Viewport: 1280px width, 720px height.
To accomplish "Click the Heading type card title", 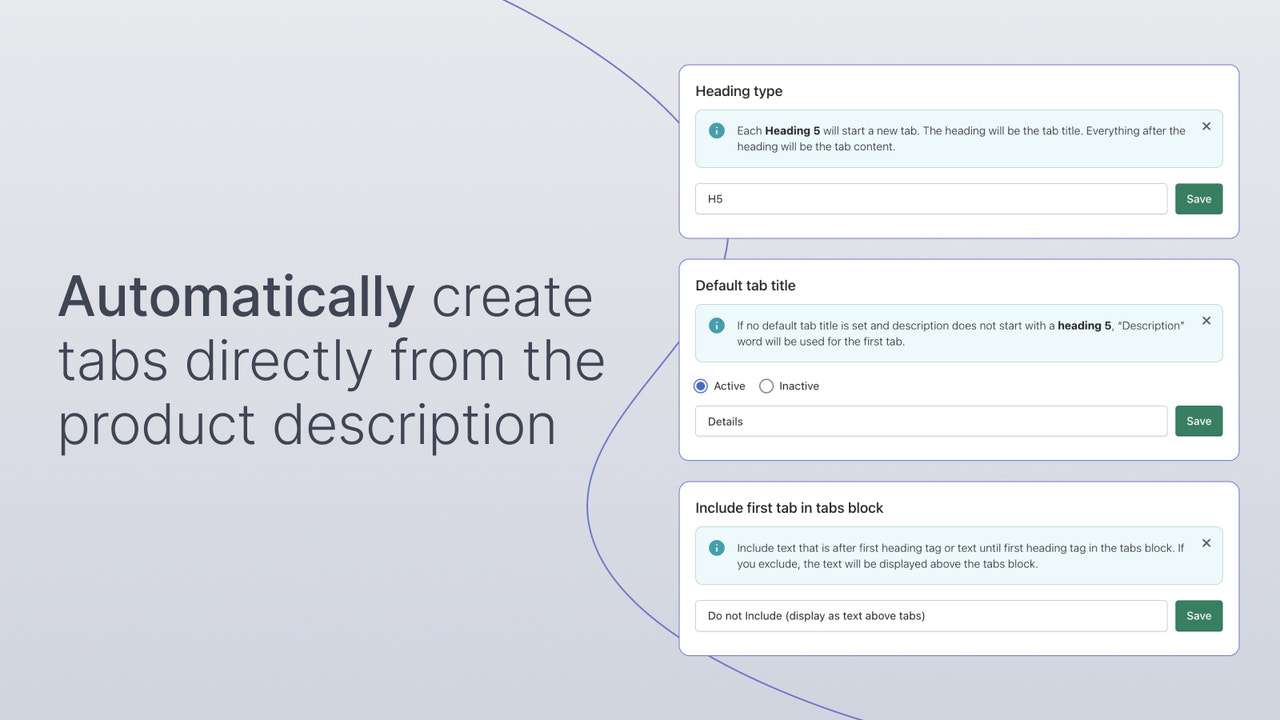I will coord(739,91).
